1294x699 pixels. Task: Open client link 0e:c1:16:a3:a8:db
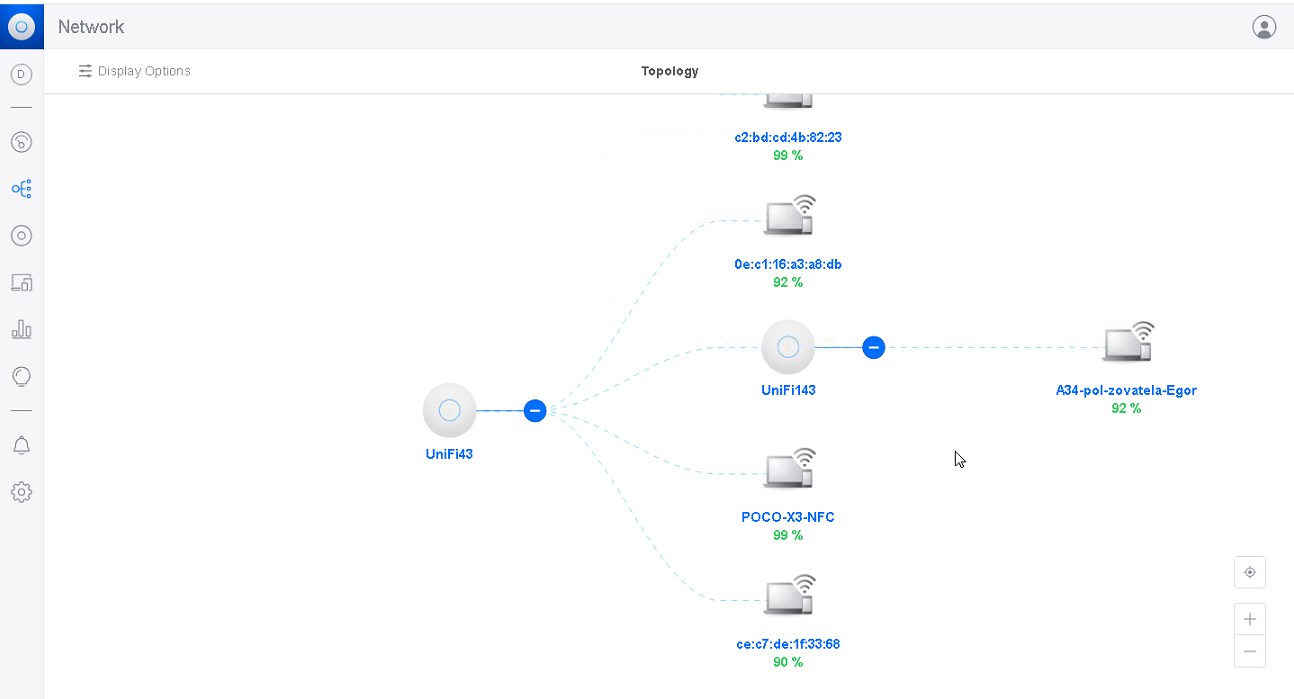pyautogui.click(x=788, y=264)
